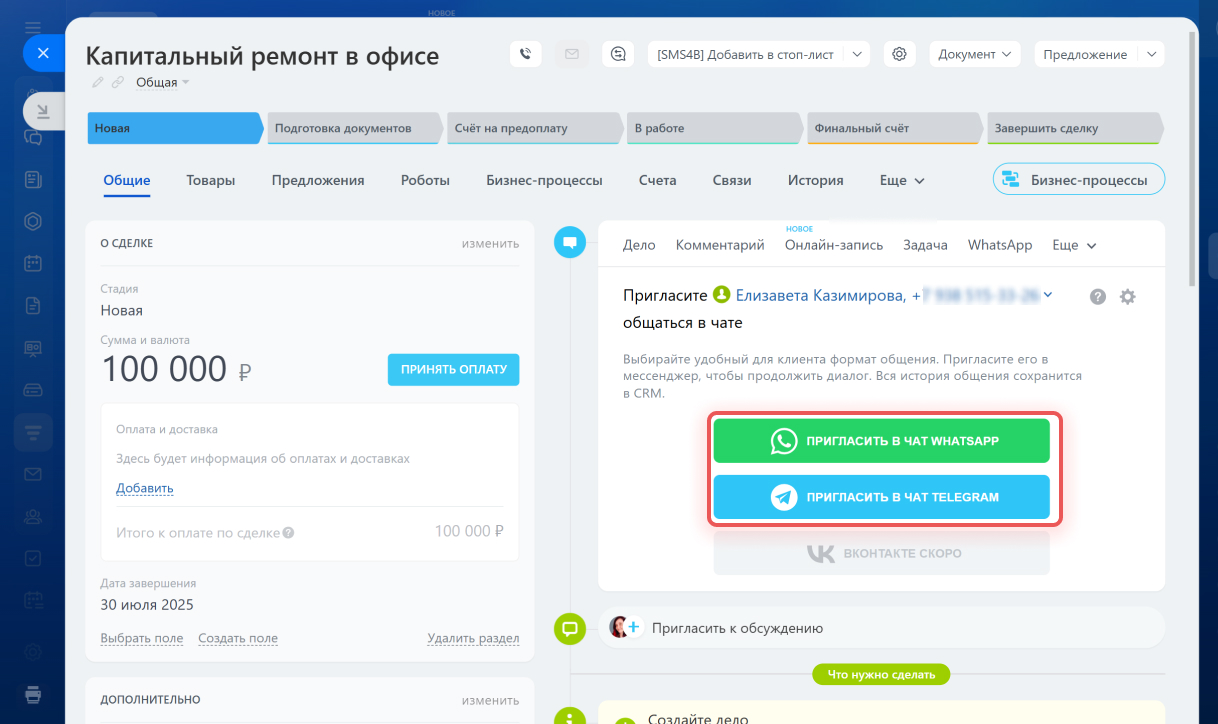Click Пригласить в чат Telegram

point(882,497)
